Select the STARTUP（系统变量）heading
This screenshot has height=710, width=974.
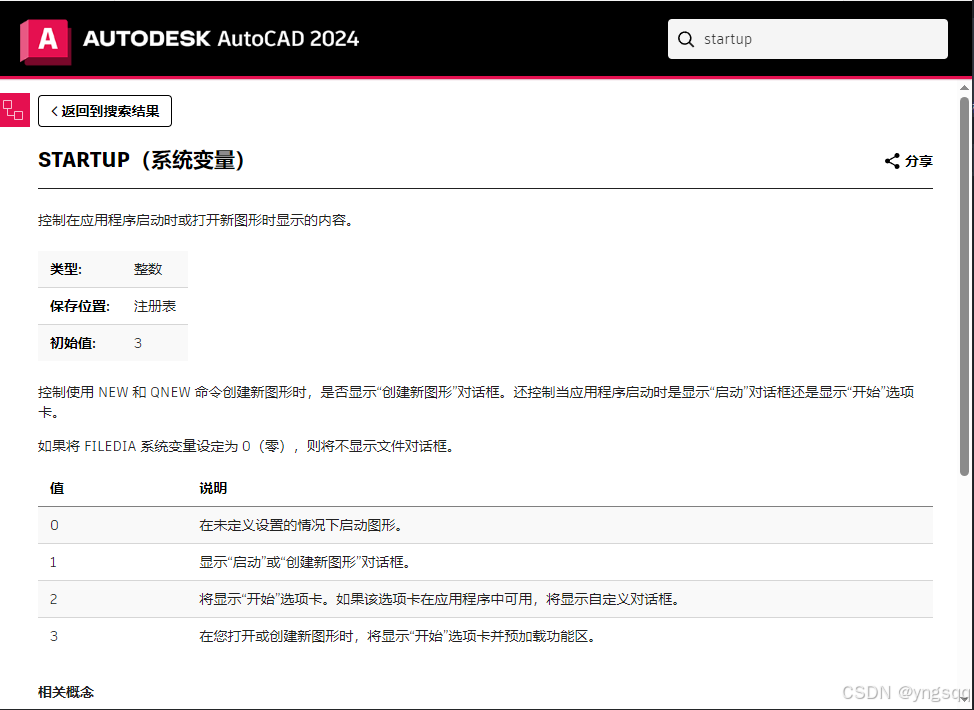141,160
